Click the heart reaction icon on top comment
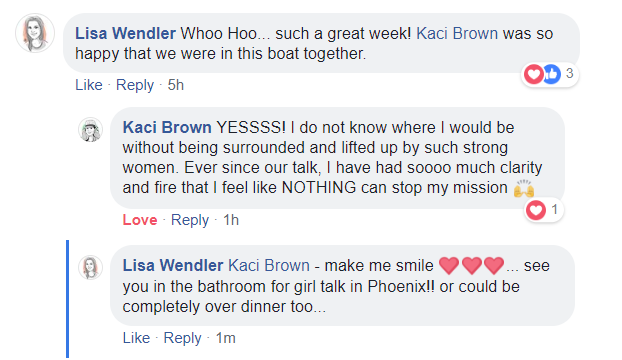622x360 pixels. (x=534, y=74)
